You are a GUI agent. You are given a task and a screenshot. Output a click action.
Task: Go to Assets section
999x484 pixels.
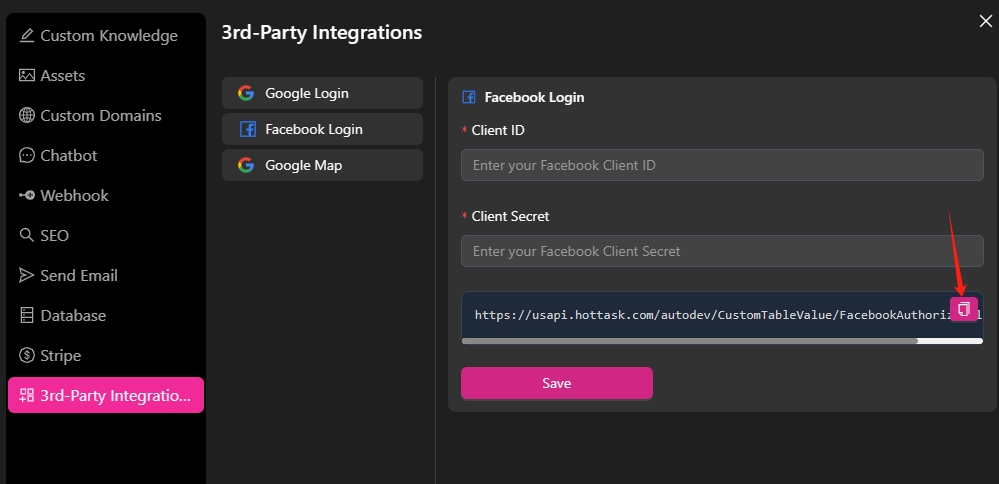[x=106, y=76]
